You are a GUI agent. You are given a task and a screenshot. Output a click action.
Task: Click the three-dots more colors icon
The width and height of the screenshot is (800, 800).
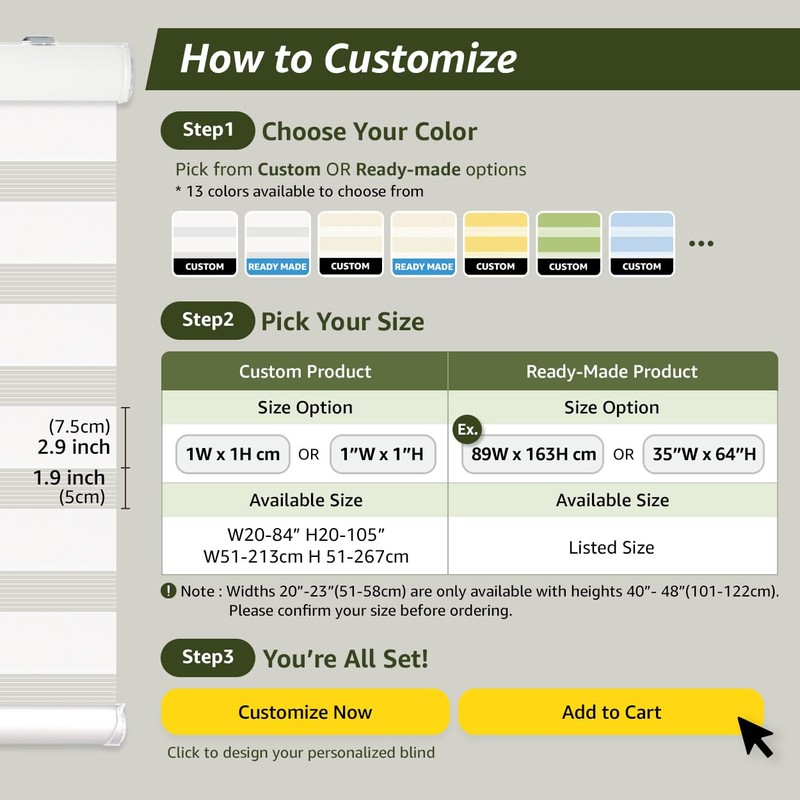point(702,243)
